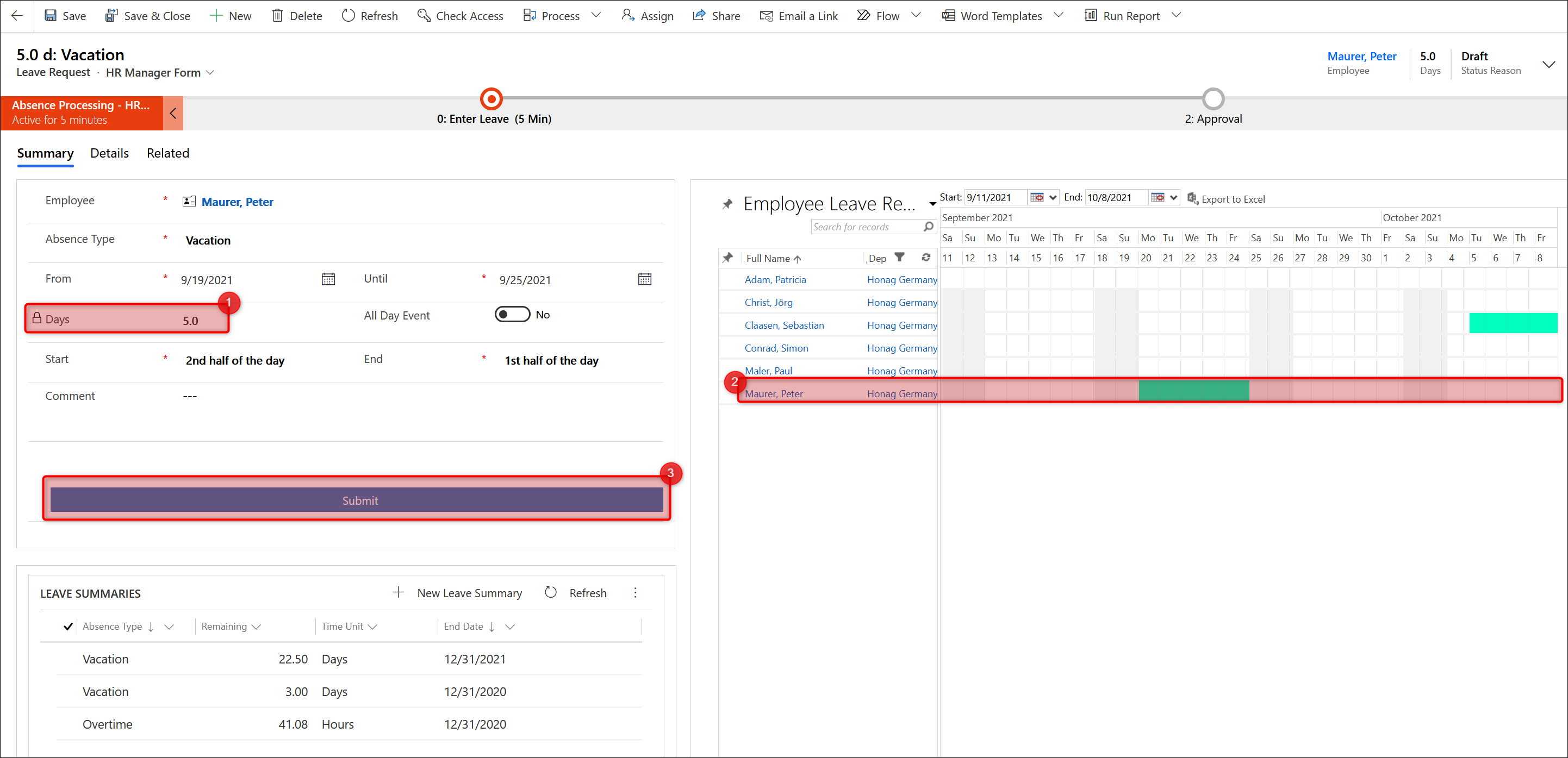1568x758 pixels.
Task: Click the back arrow icon
Action: tap(17, 16)
